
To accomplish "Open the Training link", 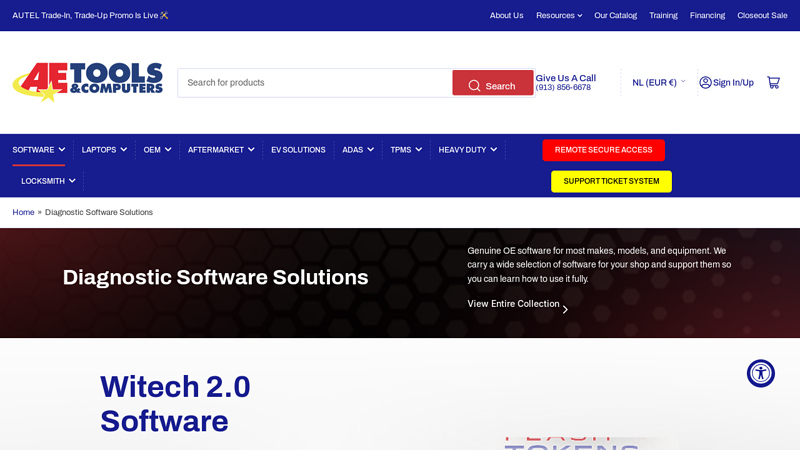I will (663, 15).
